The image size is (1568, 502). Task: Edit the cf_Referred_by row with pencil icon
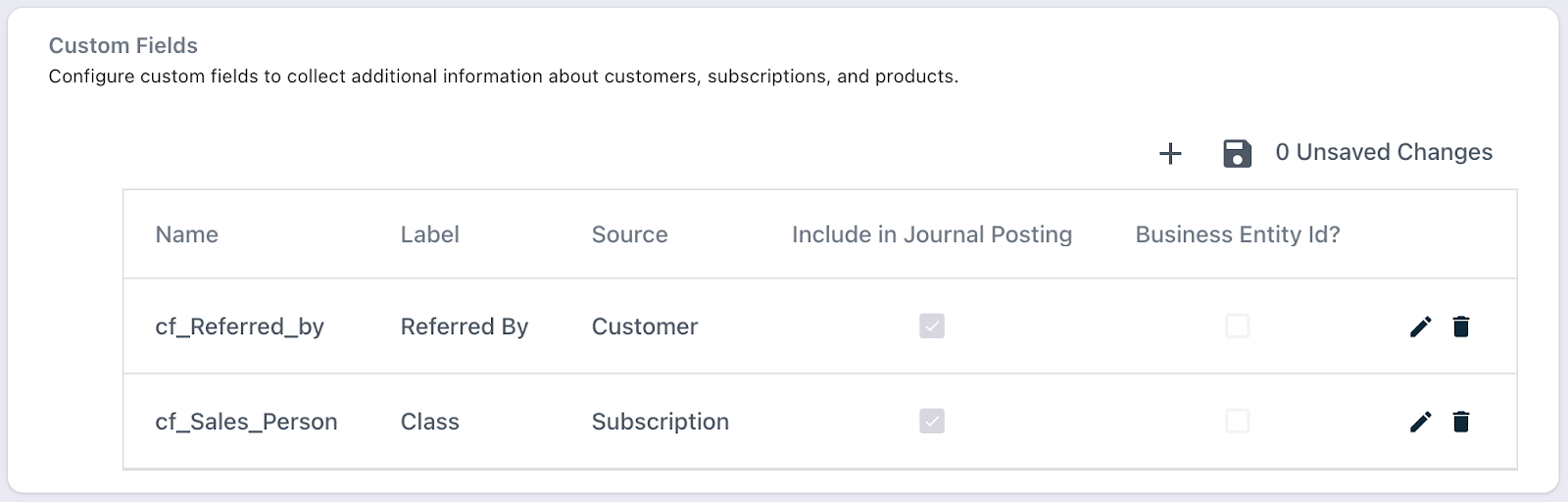coord(1420,326)
